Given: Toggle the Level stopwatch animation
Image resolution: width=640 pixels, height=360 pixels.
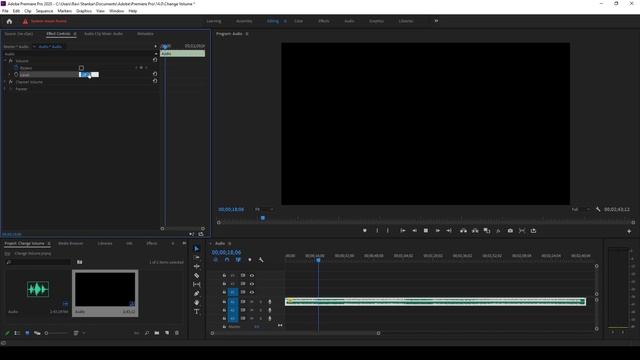Looking at the screenshot, I should coord(16,75).
